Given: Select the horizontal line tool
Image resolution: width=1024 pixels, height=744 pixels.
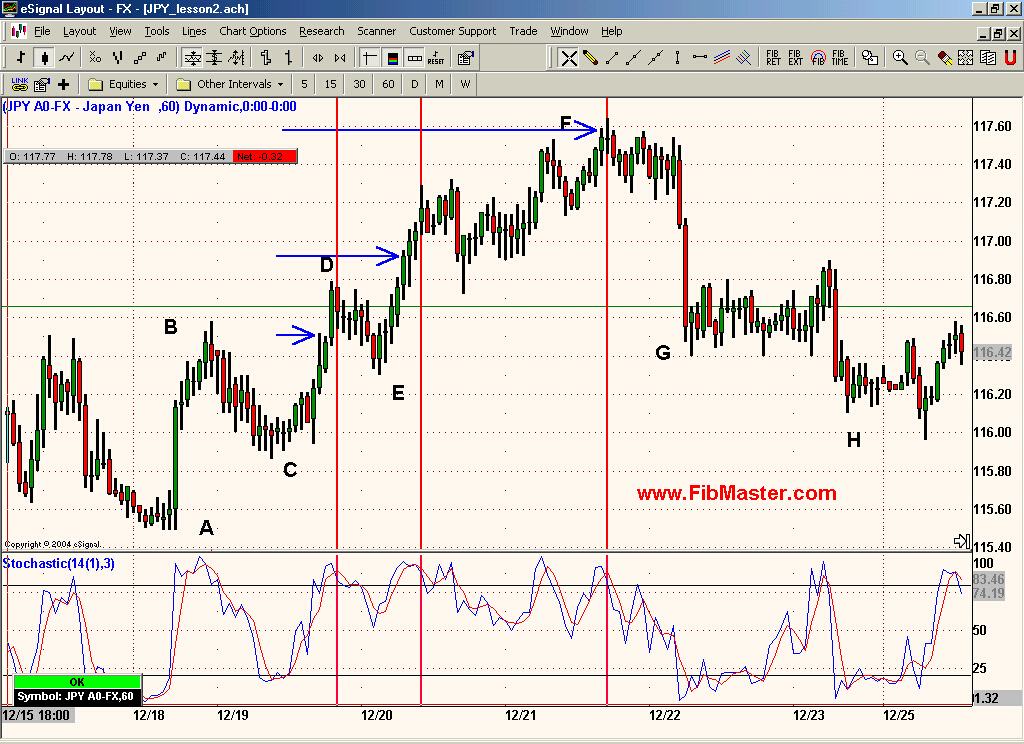Looking at the screenshot, I should click(699, 58).
